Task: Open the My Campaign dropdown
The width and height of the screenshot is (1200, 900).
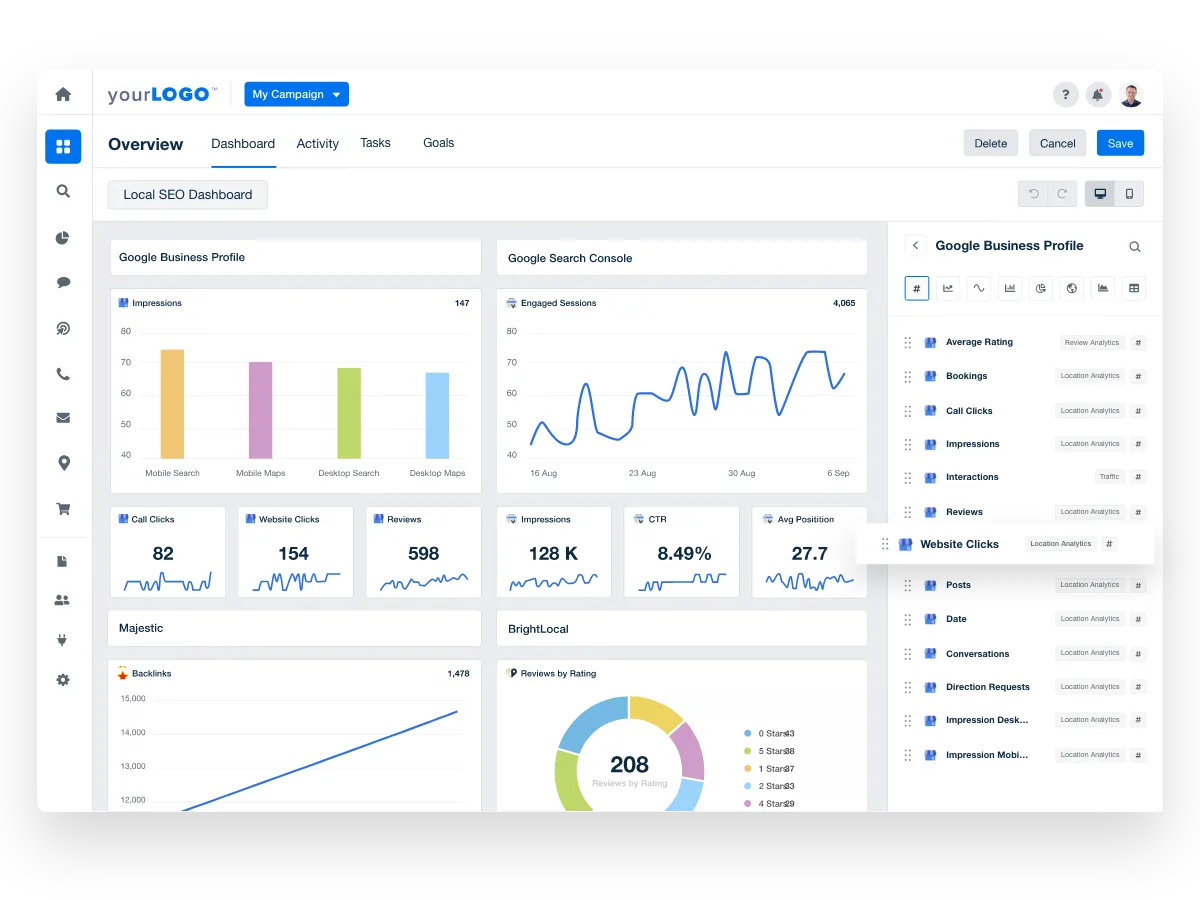Action: tap(296, 94)
